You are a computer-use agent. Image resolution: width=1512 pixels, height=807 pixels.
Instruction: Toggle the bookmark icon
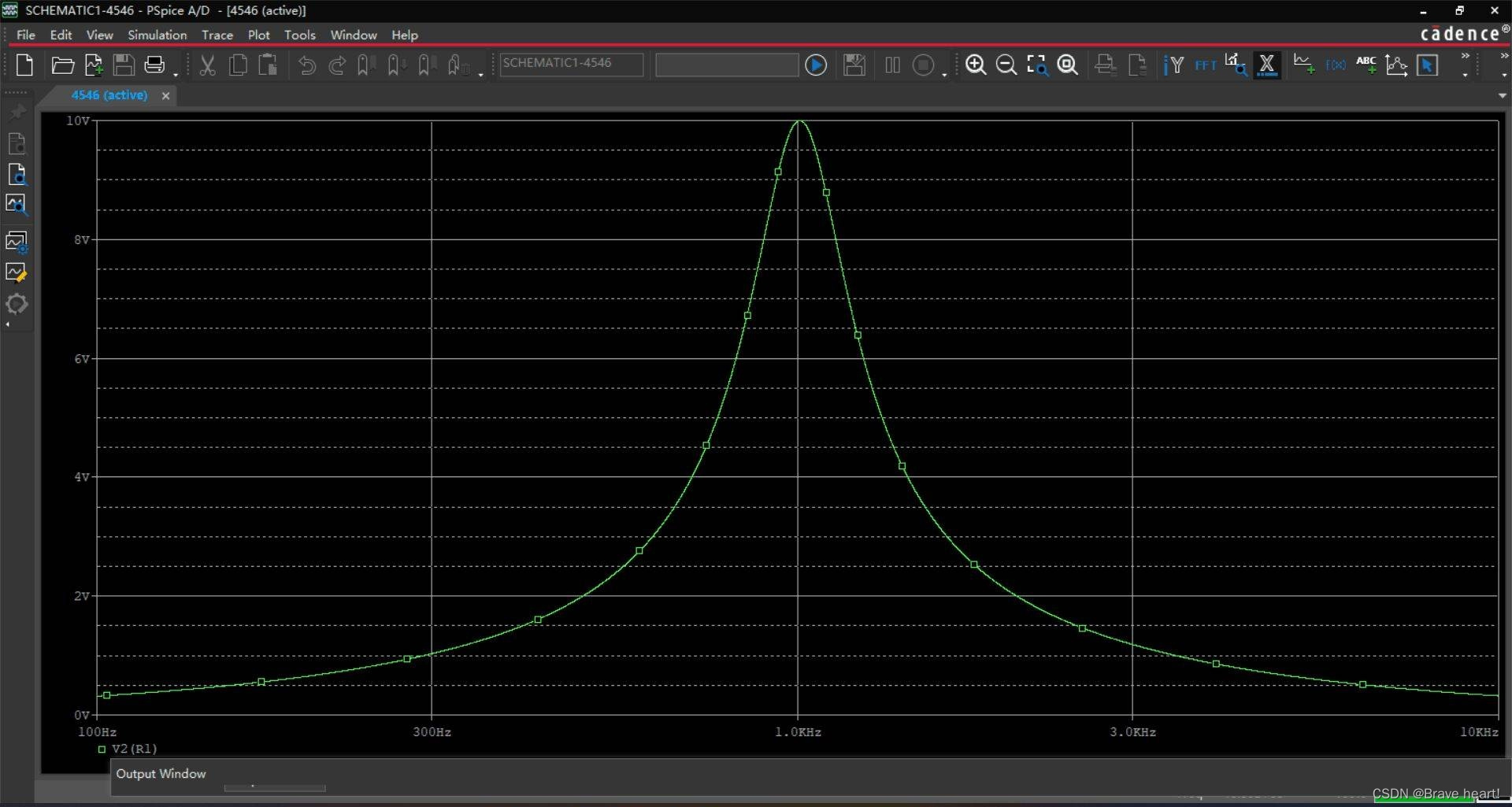click(x=365, y=65)
